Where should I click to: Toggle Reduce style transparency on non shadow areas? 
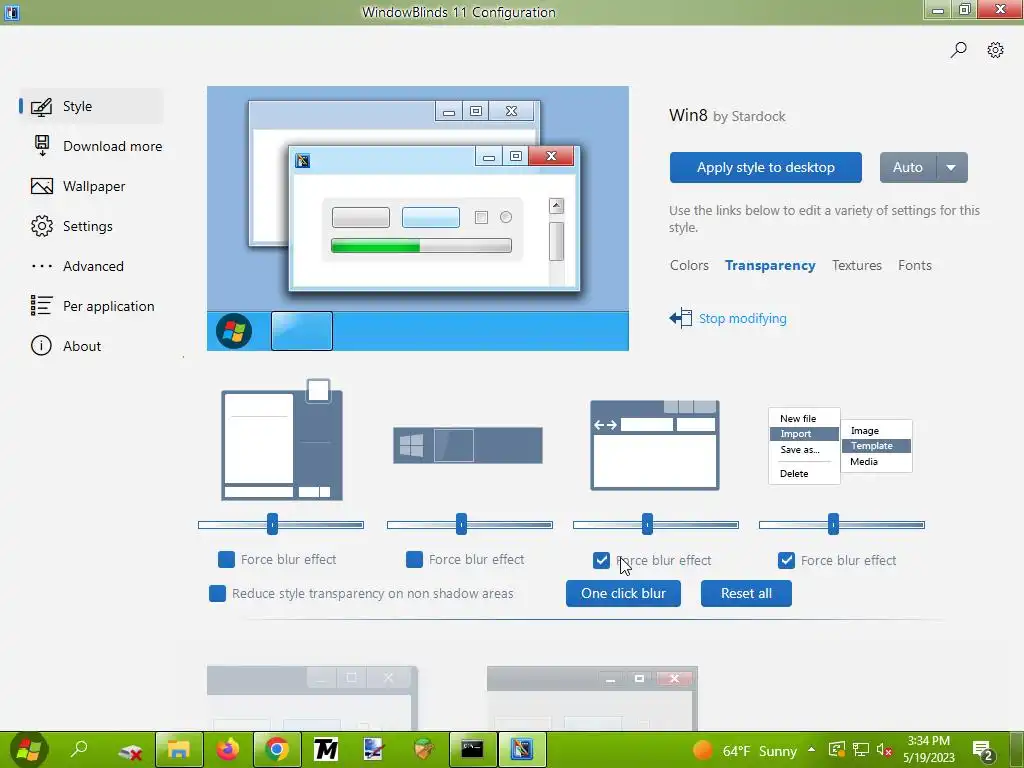click(x=217, y=594)
